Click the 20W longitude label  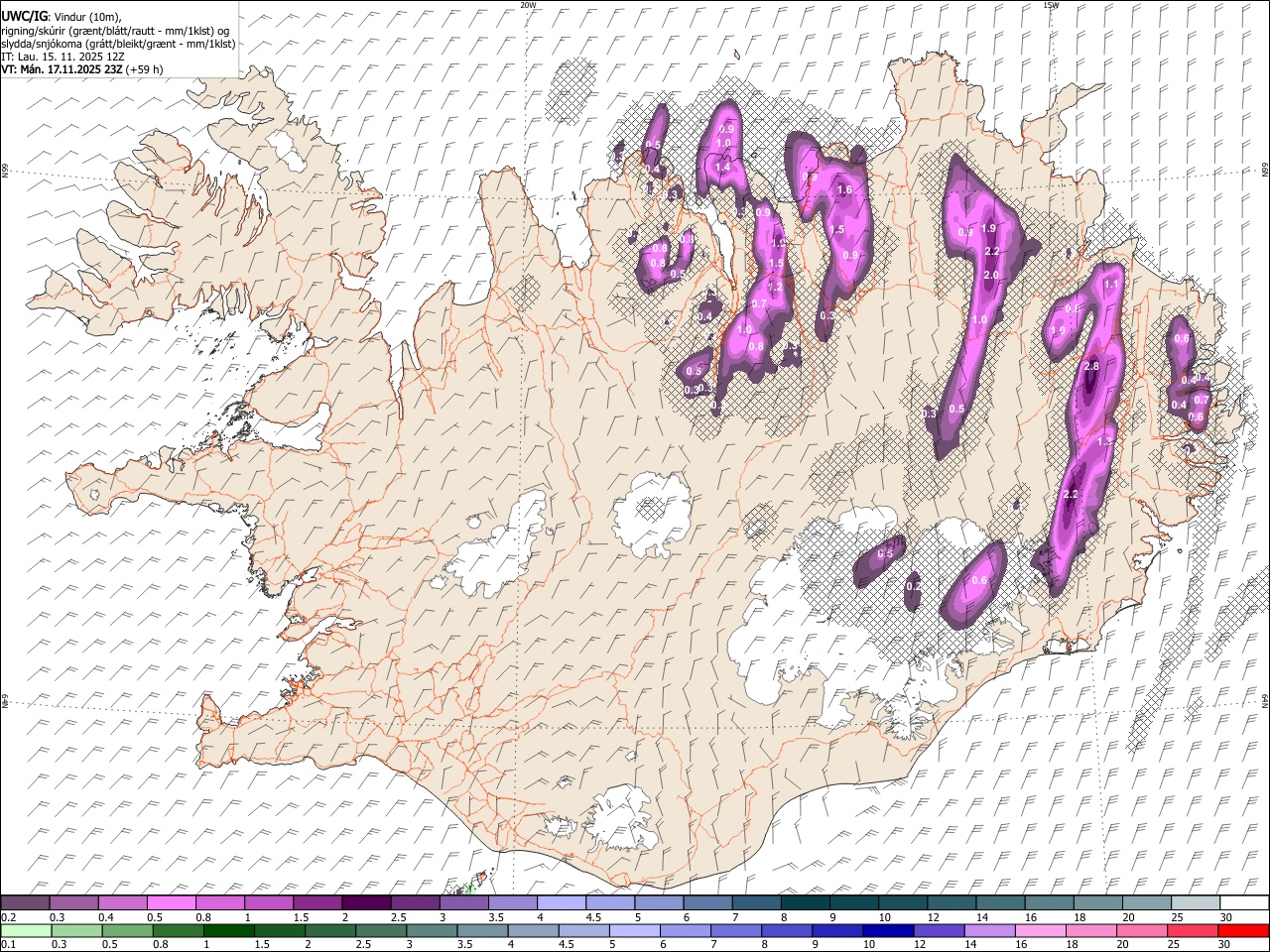528,5
